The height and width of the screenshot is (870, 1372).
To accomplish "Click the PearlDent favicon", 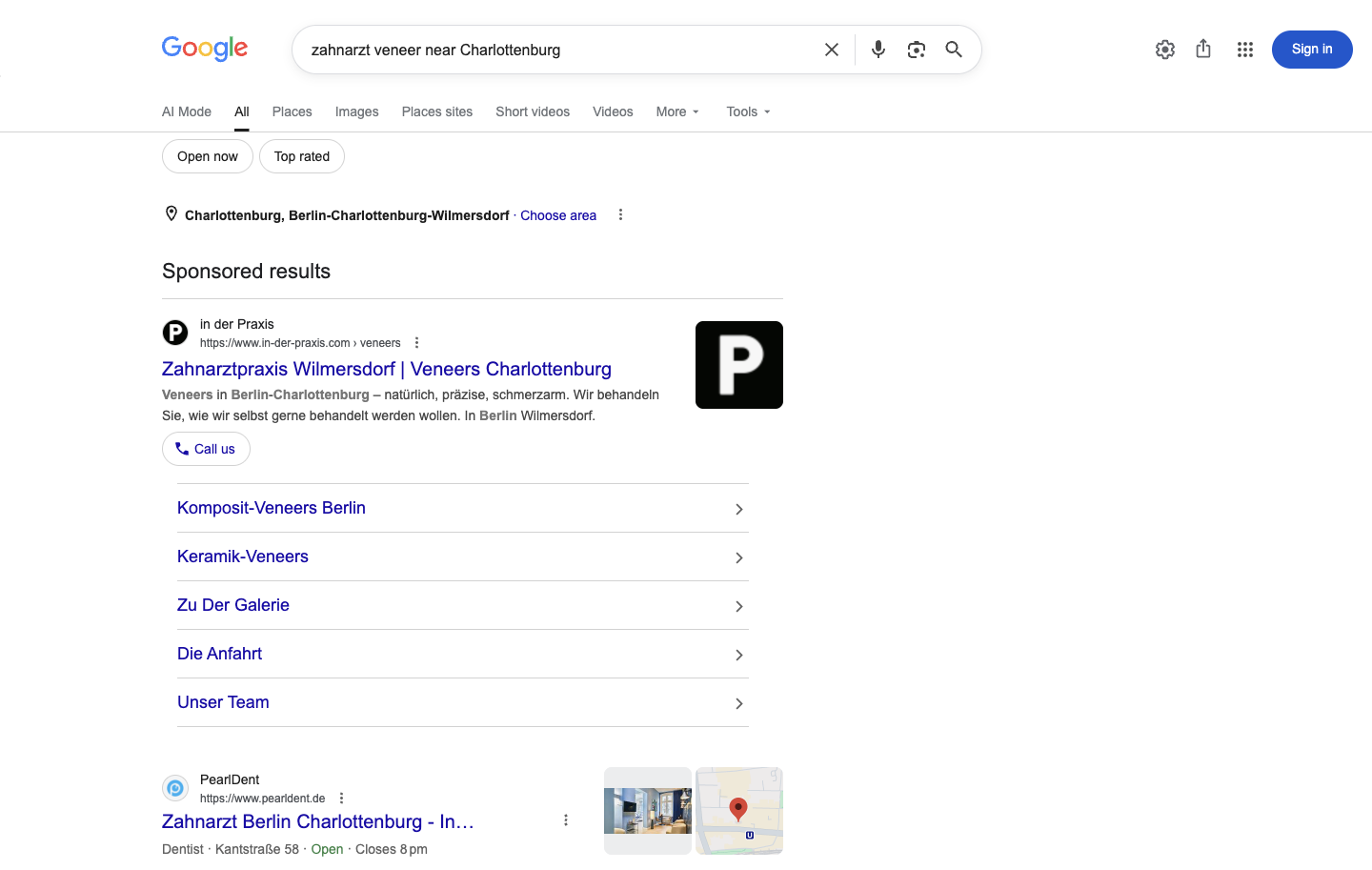I will 175,788.
